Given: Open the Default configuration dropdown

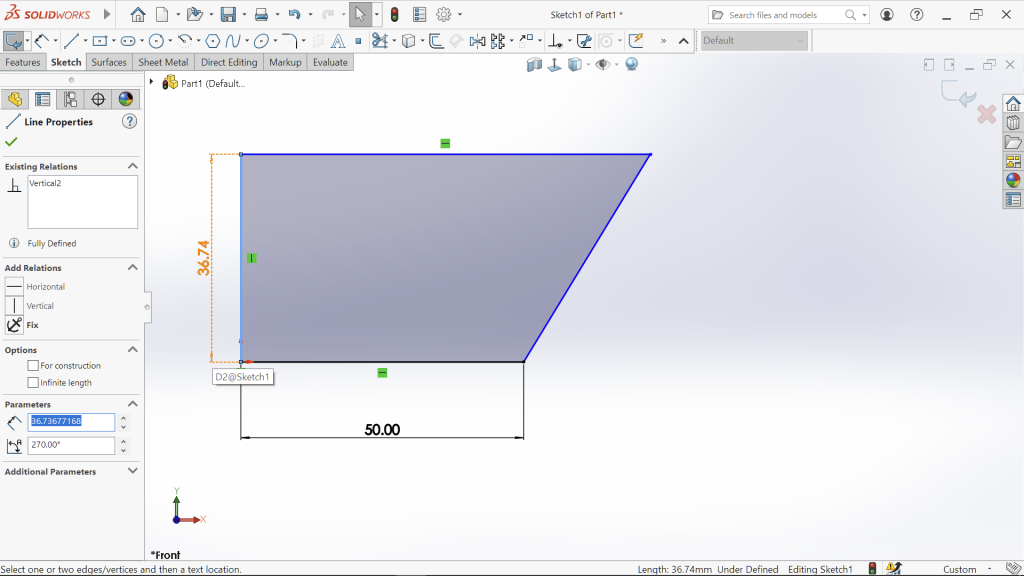Looking at the screenshot, I should coord(754,40).
